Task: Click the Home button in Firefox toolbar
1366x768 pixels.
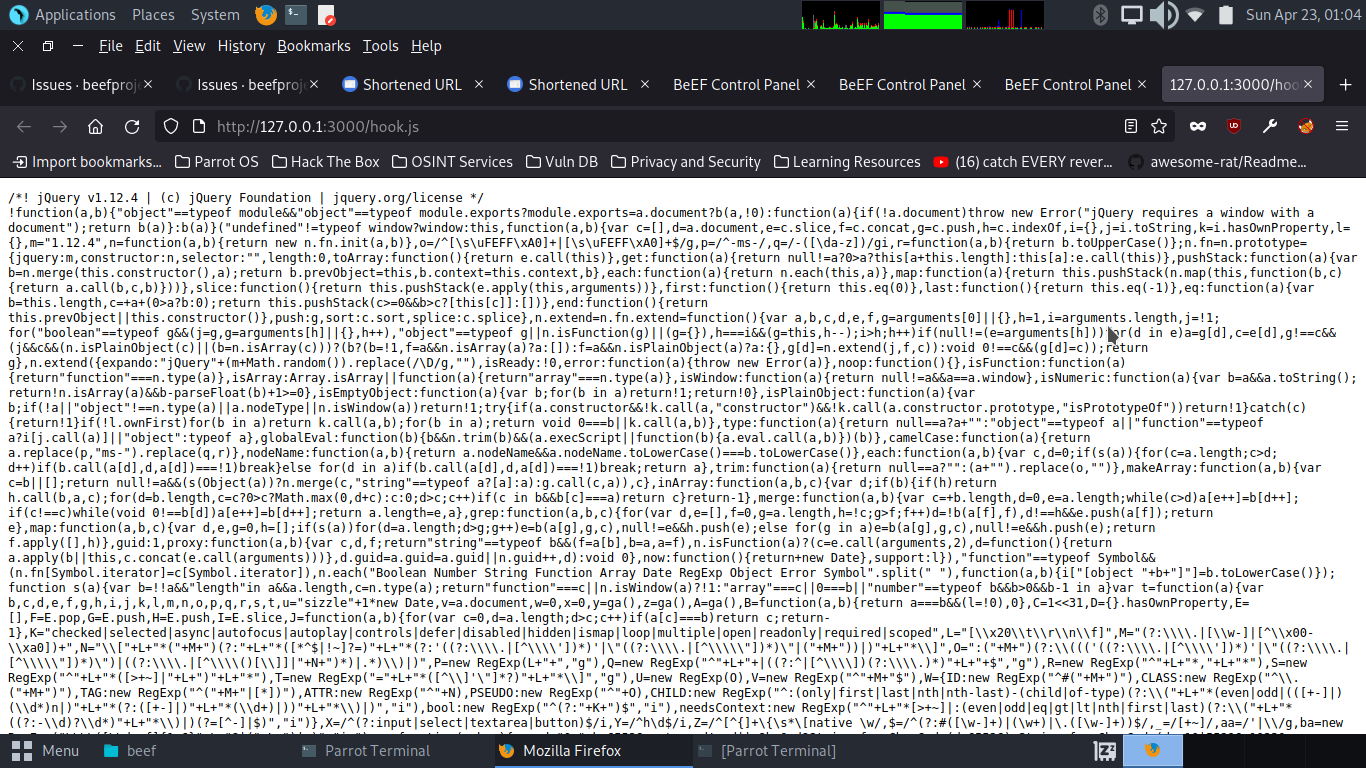Action: coord(95,126)
